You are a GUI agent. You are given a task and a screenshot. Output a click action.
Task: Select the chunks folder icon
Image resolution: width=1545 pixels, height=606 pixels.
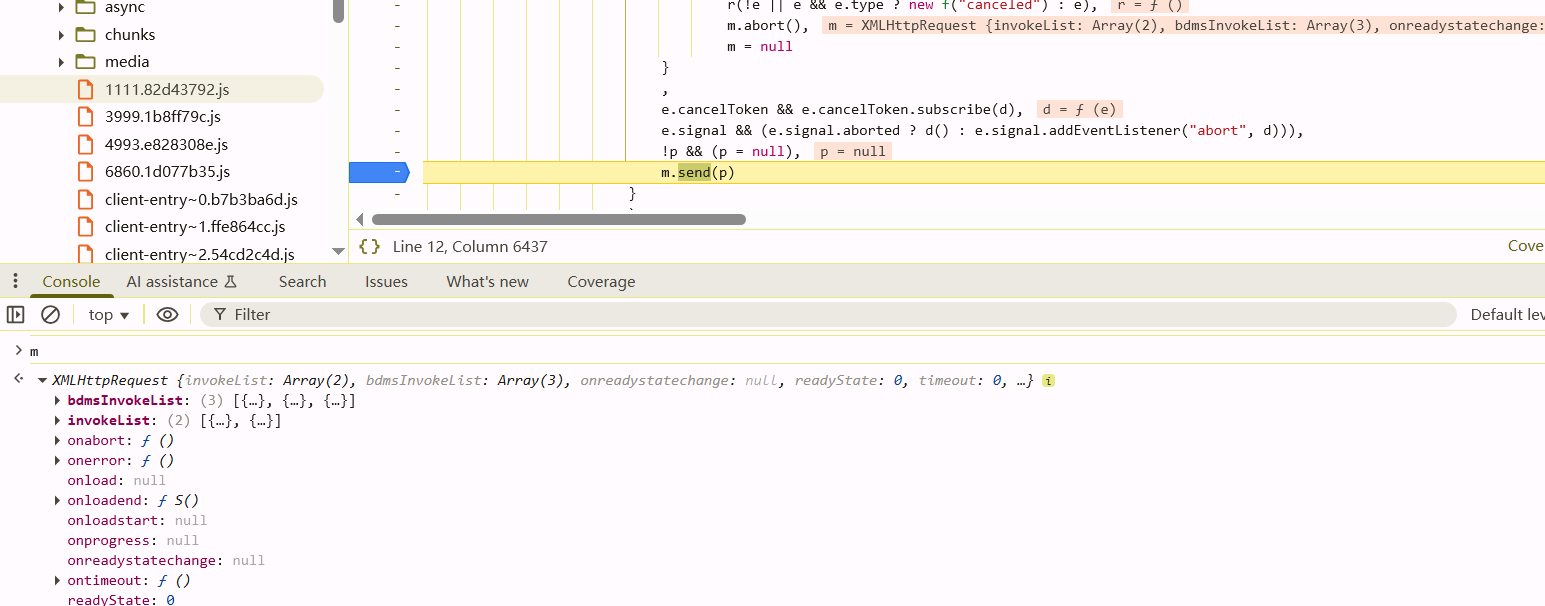tap(85, 34)
